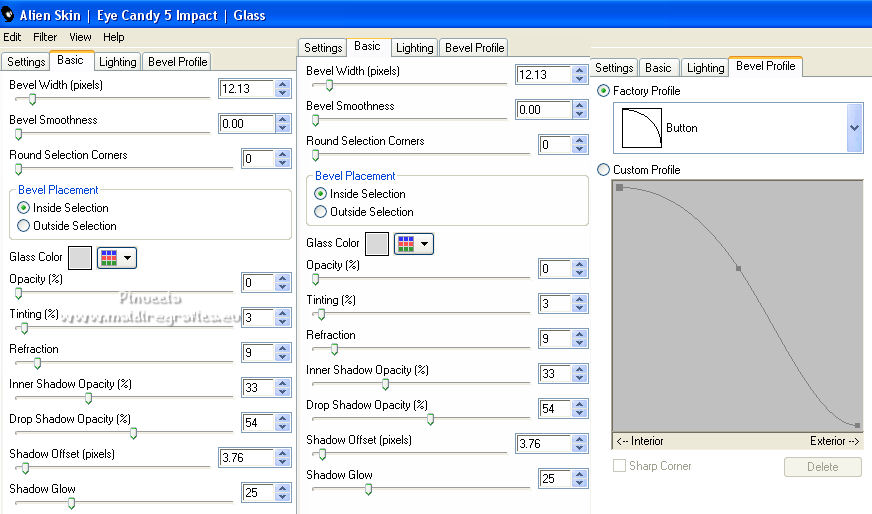The width and height of the screenshot is (872, 514).
Task: Switch to the left Lighting tab
Action: pos(117,62)
